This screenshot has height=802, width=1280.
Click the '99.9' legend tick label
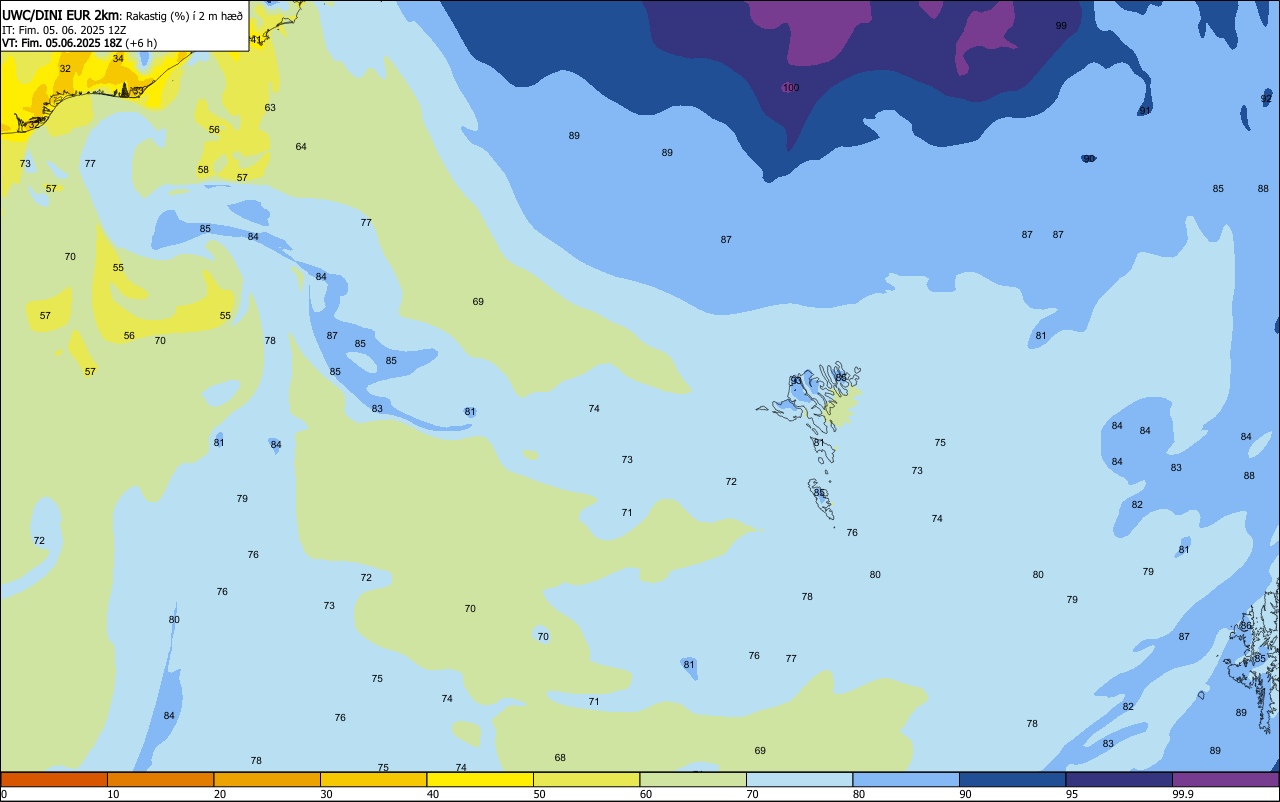[x=1183, y=794]
